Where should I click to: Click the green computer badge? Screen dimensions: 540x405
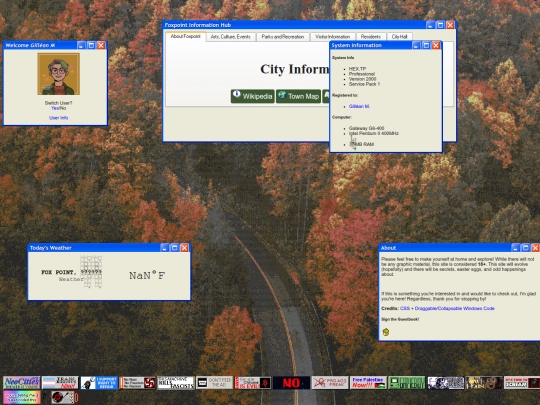407,383
